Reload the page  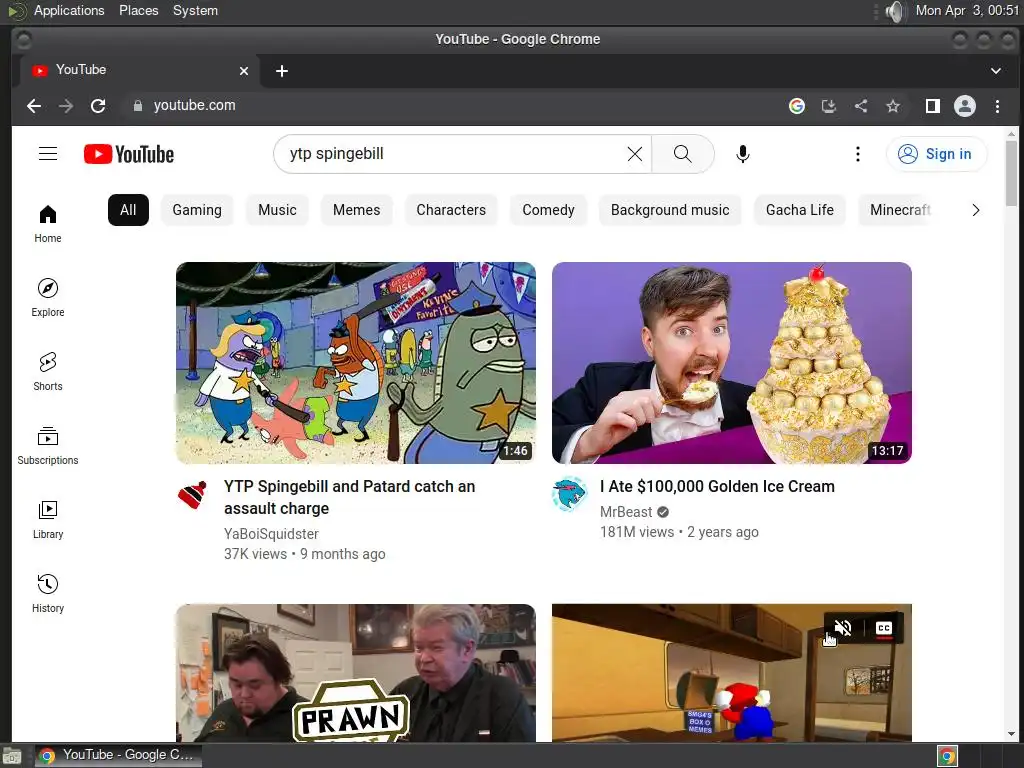click(x=98, y=106)
